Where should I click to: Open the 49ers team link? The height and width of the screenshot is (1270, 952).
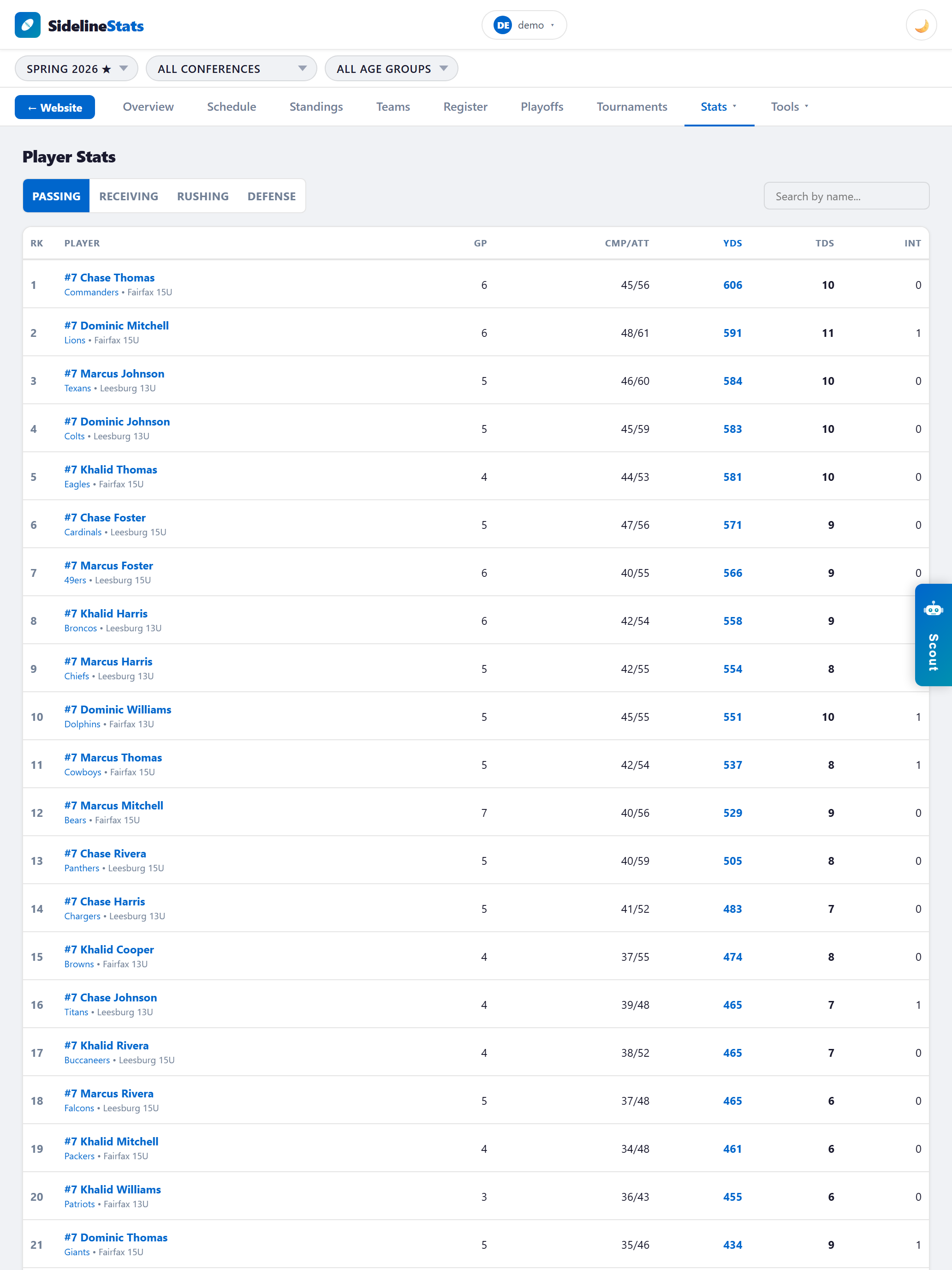click(x=75, y=581)
